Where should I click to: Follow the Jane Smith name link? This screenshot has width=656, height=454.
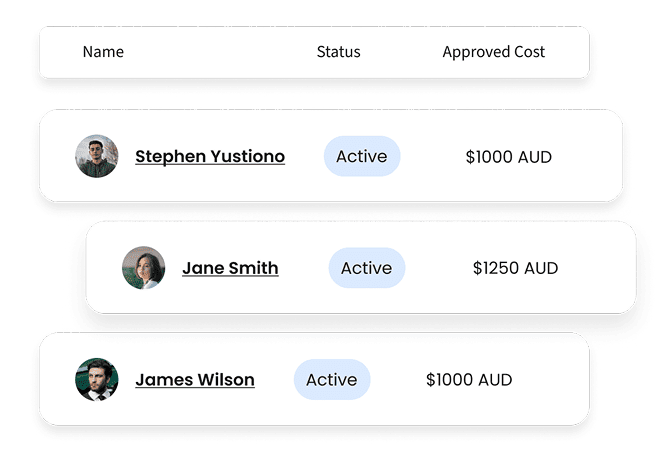click(230, 268)
